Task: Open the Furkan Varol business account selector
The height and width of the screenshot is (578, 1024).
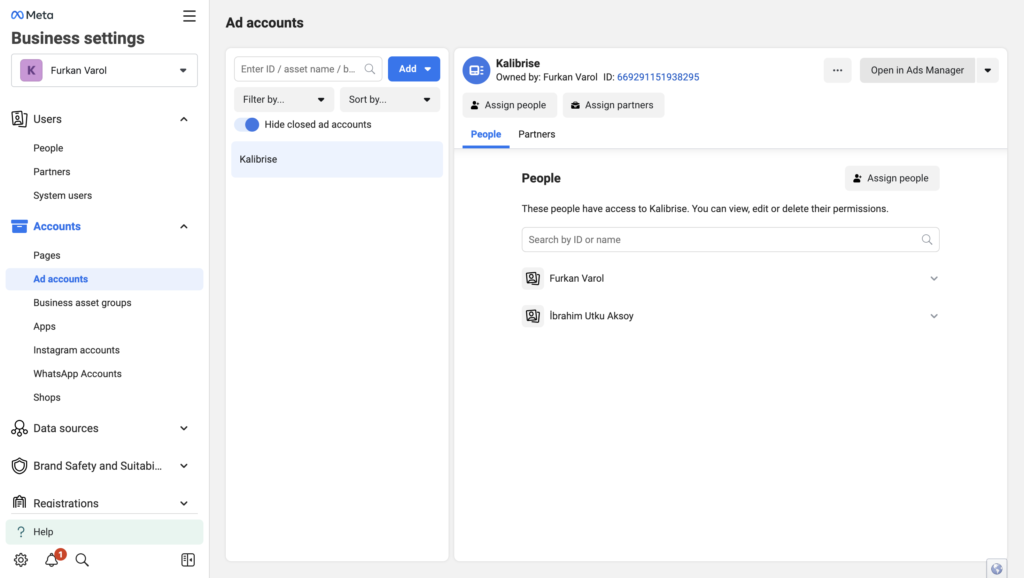Action: click(104, 71)
